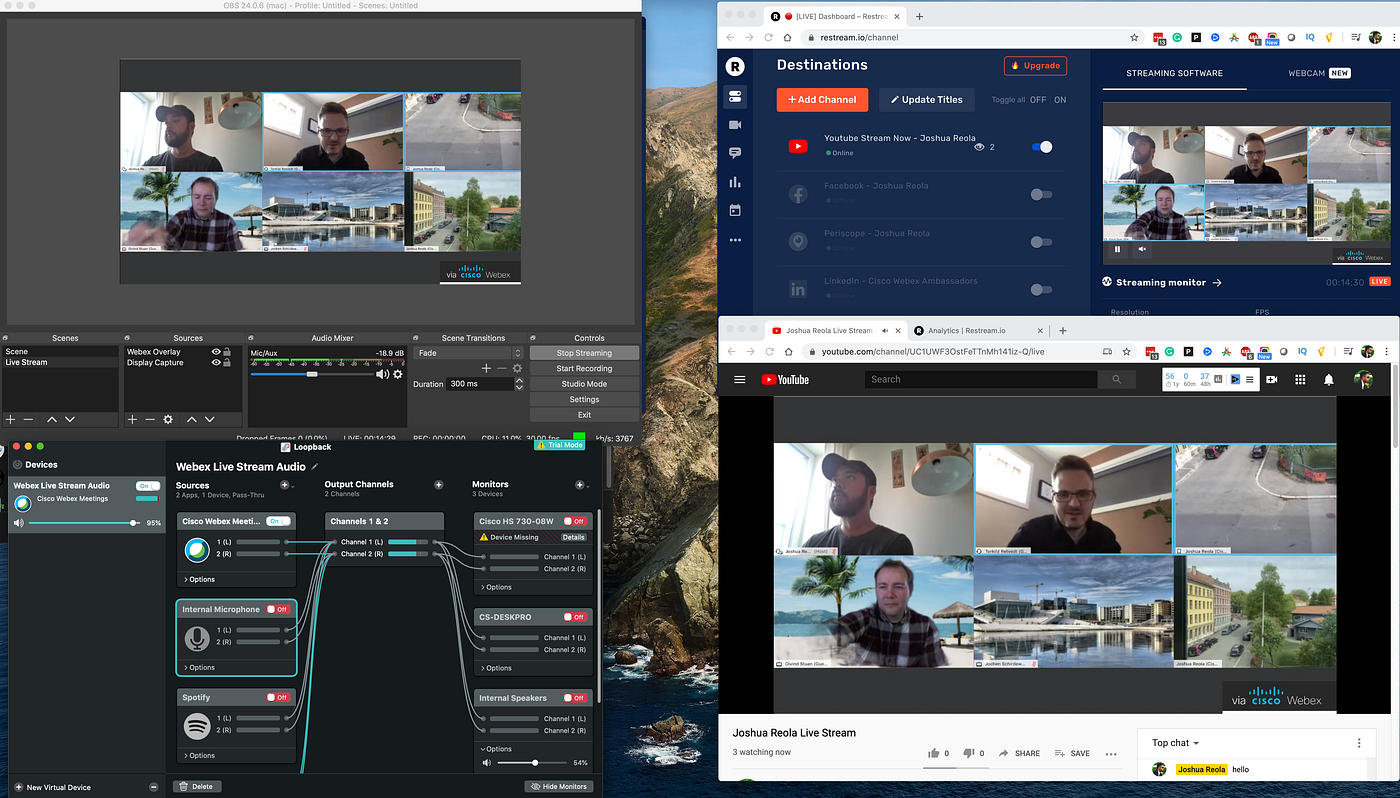Image resolution: width=1400 pixels, height=798 pixels.
Task: Switch to the Analytics | Restream.io browser tab
Action: pyautogui.click(x=978, y=331)
